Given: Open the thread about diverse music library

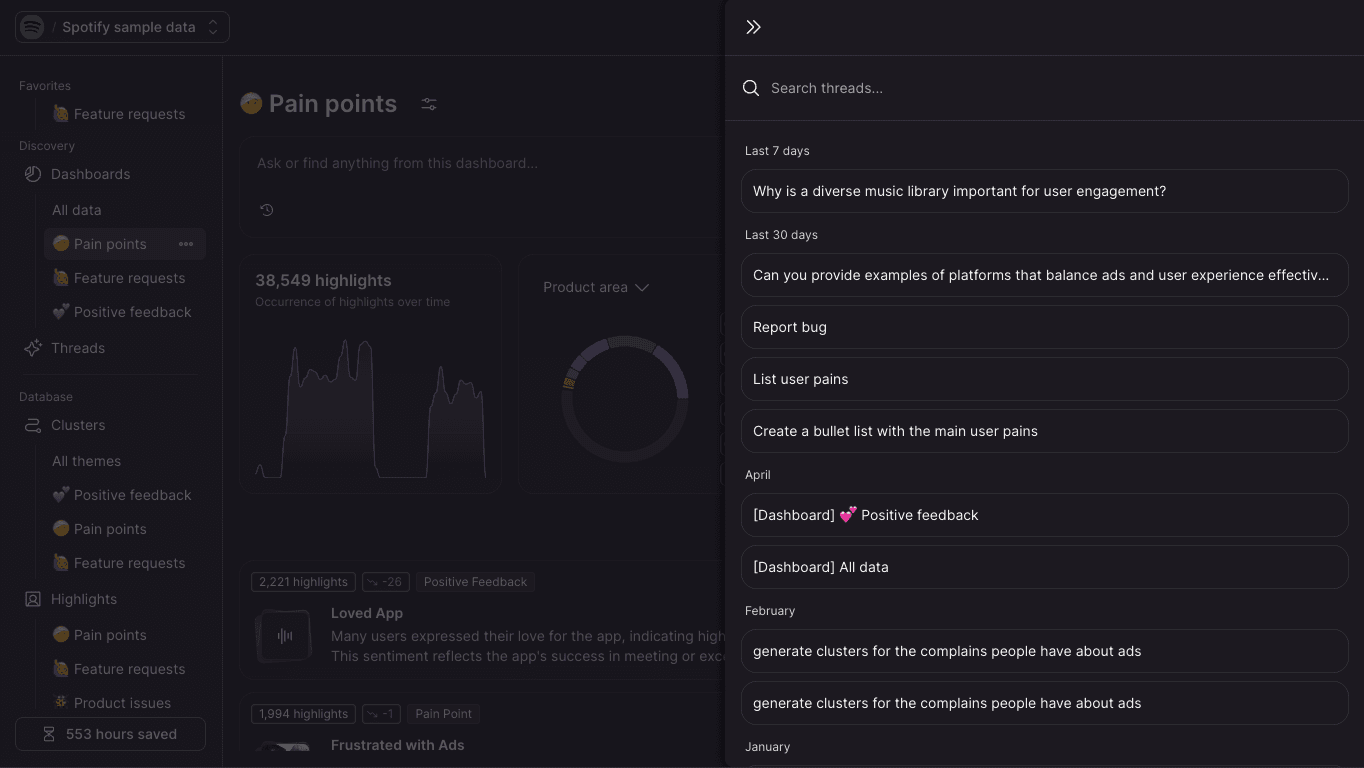Looking at the screenshot, I should pos(1045,191).
